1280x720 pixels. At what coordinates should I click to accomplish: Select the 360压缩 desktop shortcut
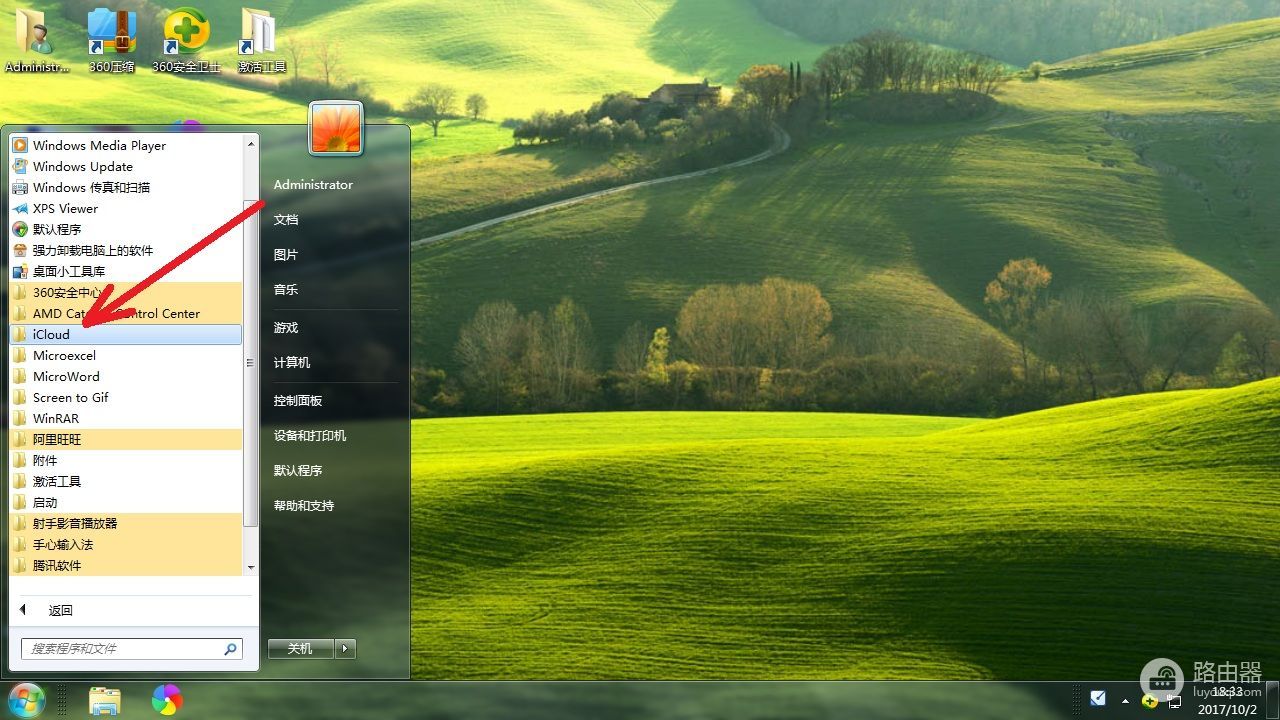(x=112, y=40)
